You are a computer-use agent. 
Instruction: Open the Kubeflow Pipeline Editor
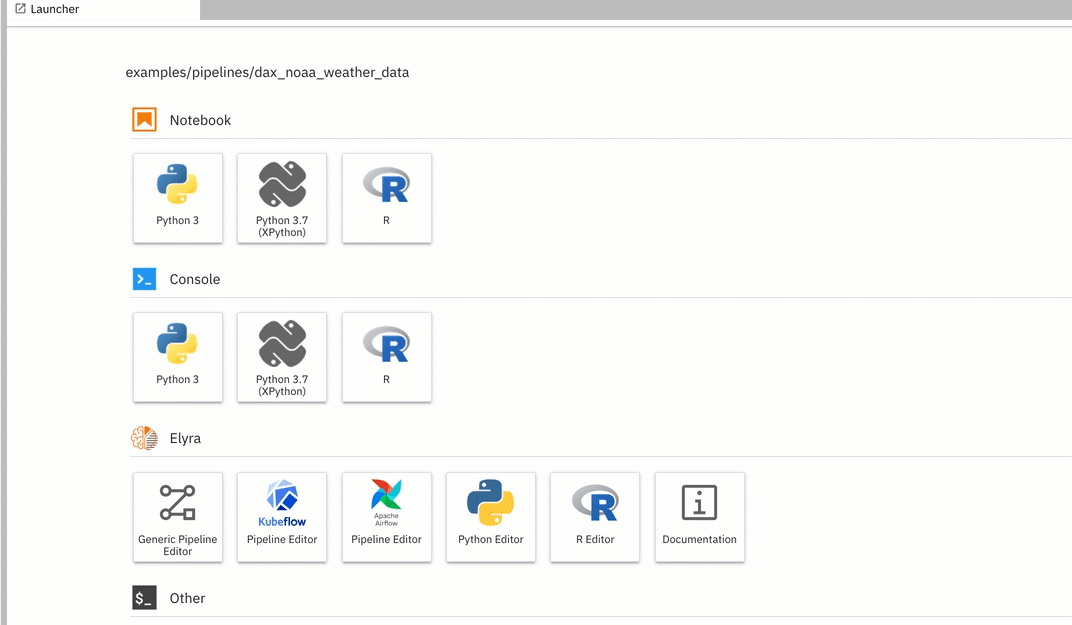click(x=281, y=516)
